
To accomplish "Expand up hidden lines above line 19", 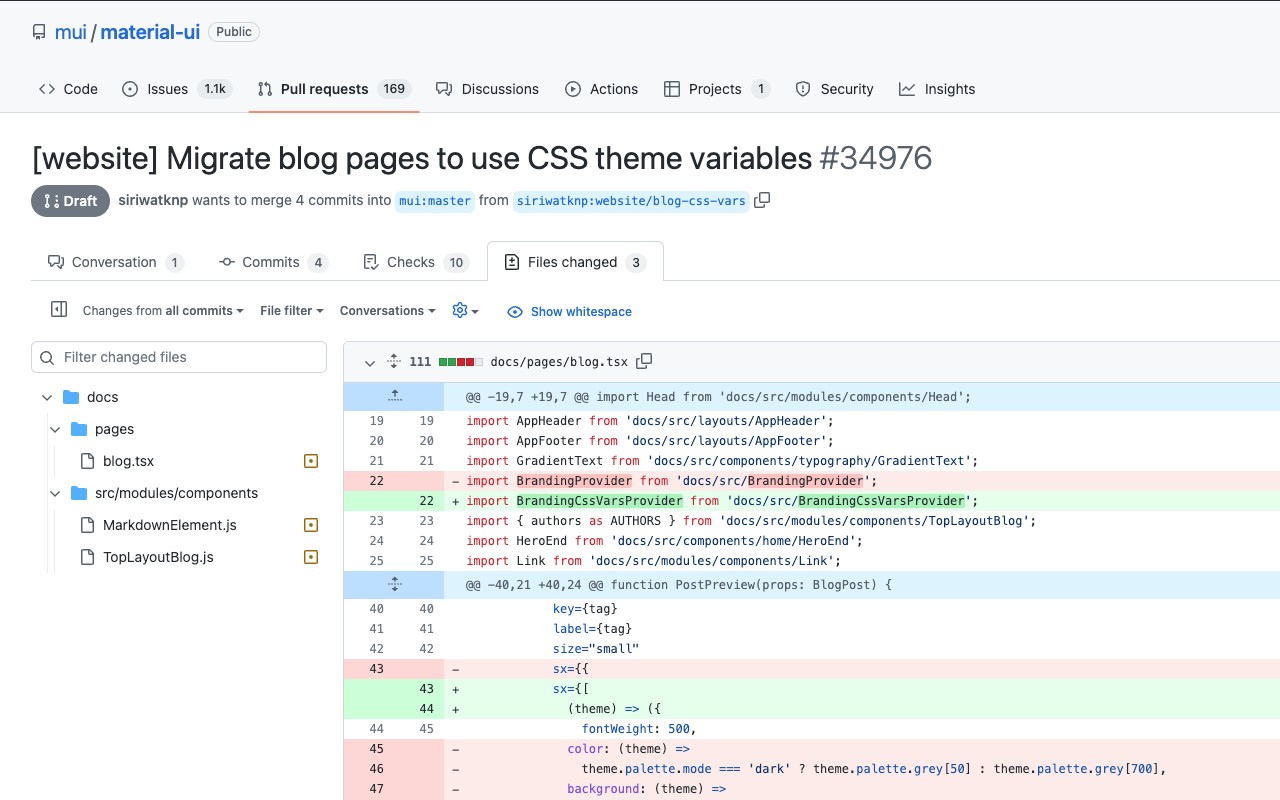I will (x=394, y=396).
